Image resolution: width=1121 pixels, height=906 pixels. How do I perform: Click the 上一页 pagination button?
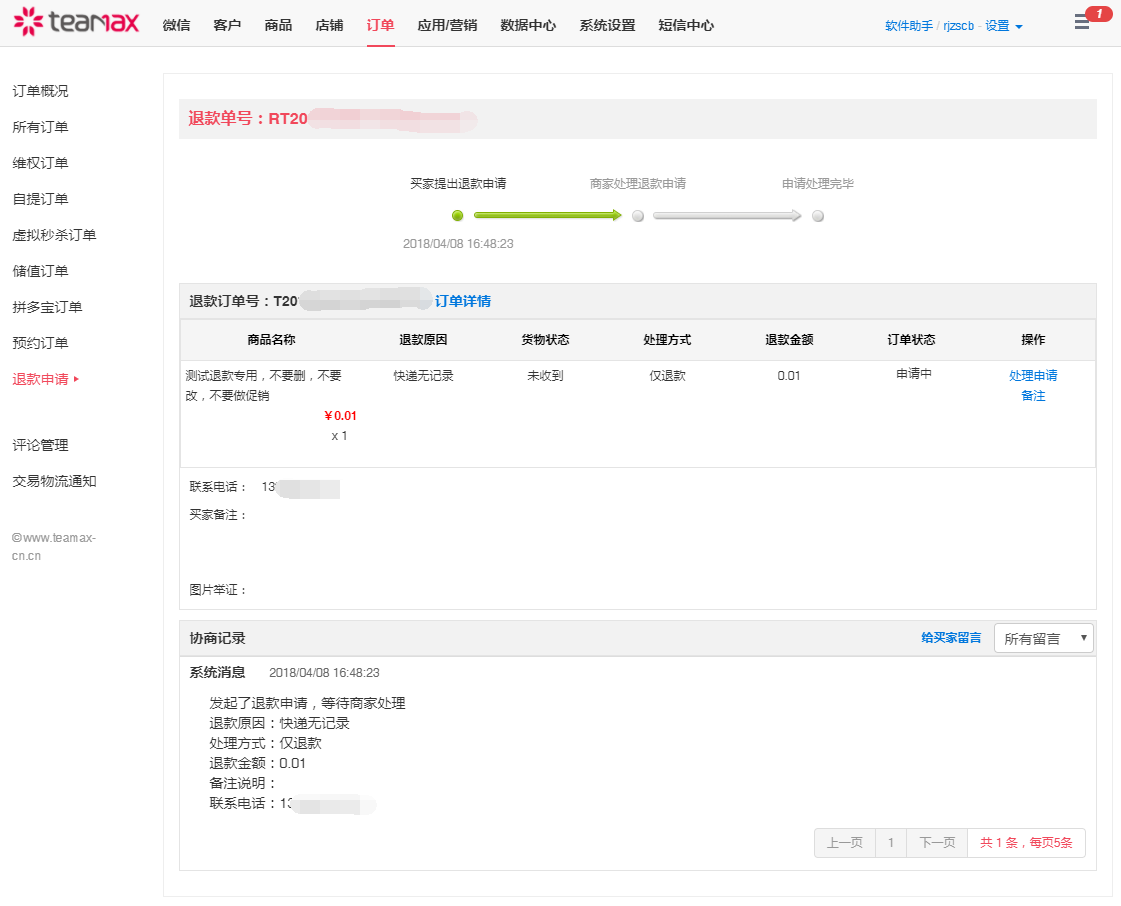[845, 843]
